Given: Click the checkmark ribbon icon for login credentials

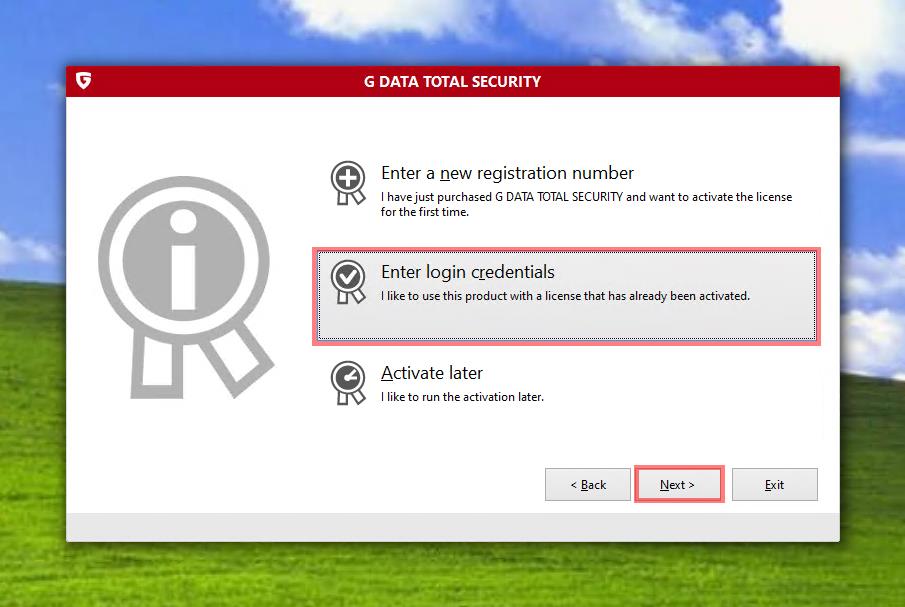Looking at the screenshot, I should (348, 282).
